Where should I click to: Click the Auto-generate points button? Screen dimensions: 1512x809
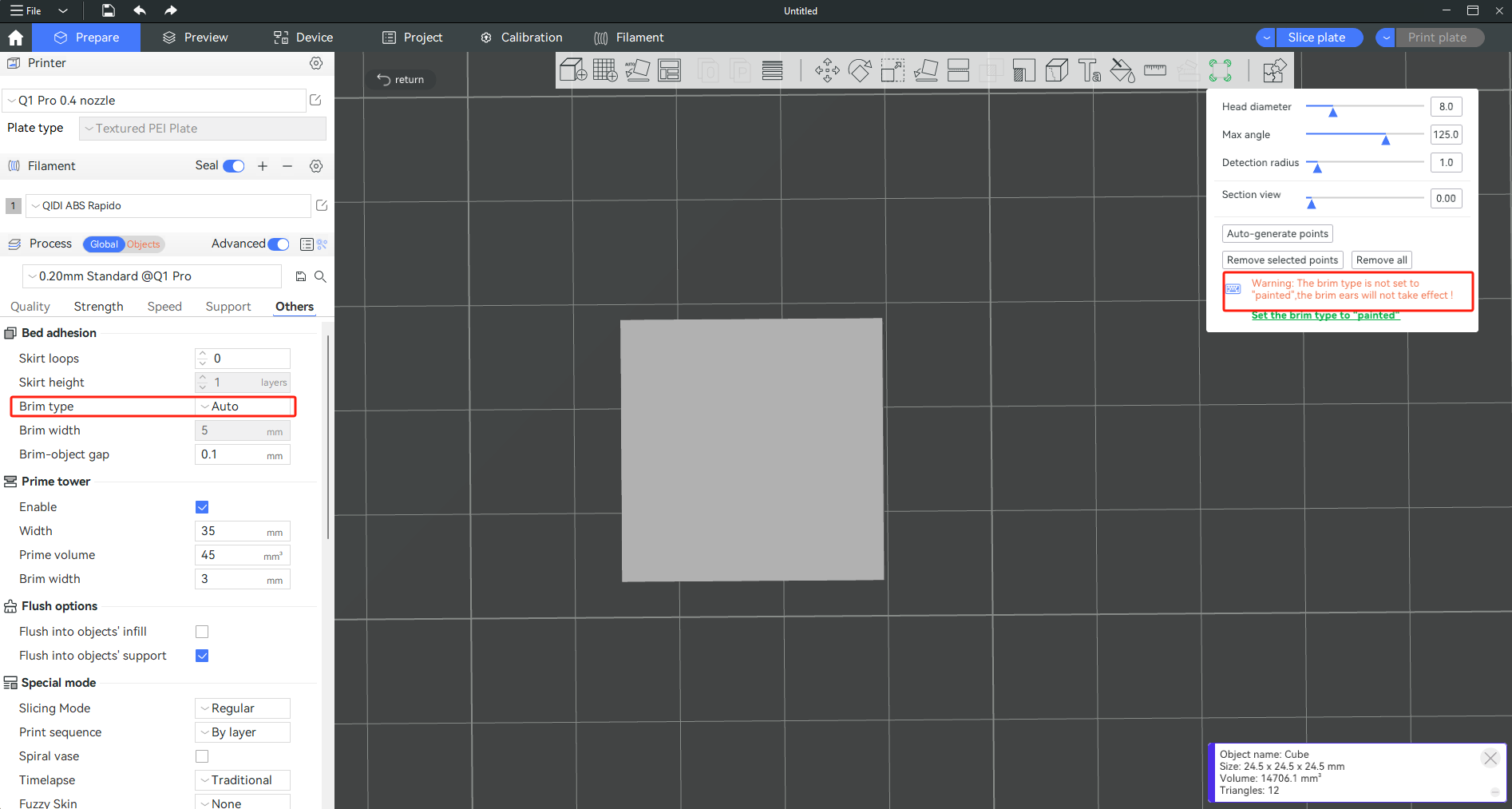coord(1277,234)
